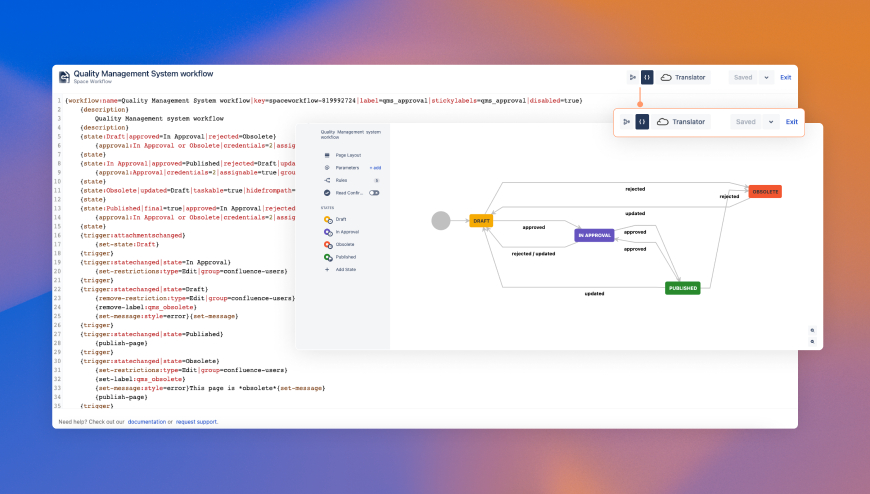Viewport: 870px width, 494px height.
Task: Click the Saved button in editor header
Action: tap(742, 77)
